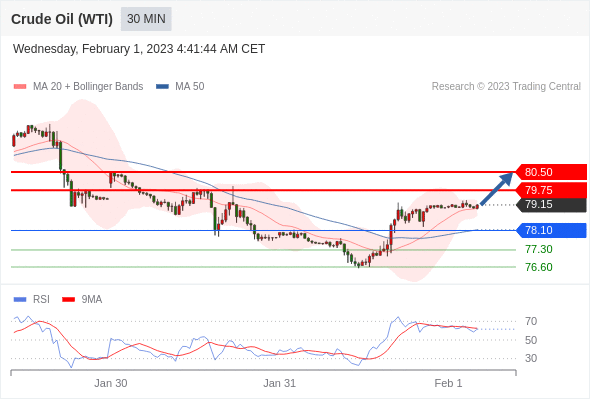Click the RSI 50 level label
Image resolution: width=590 pixels, height=400 pixels.
pos(531,340)
